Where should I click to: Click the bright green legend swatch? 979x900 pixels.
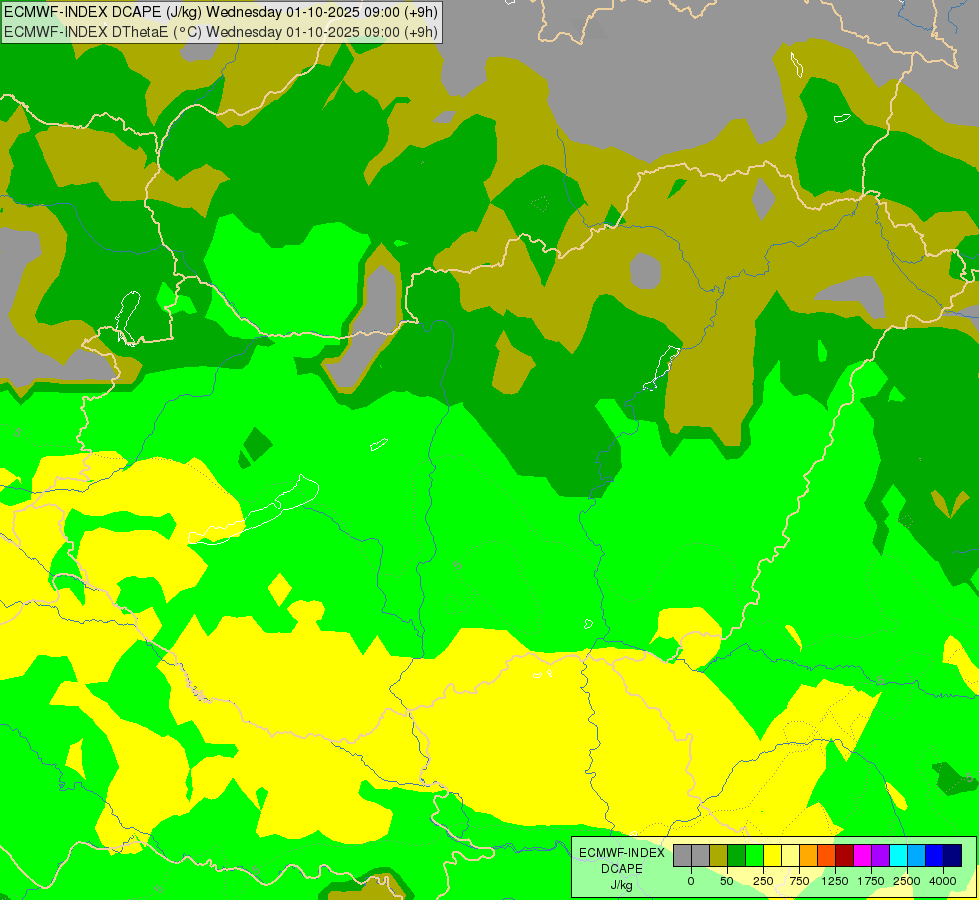coord(754,855)
